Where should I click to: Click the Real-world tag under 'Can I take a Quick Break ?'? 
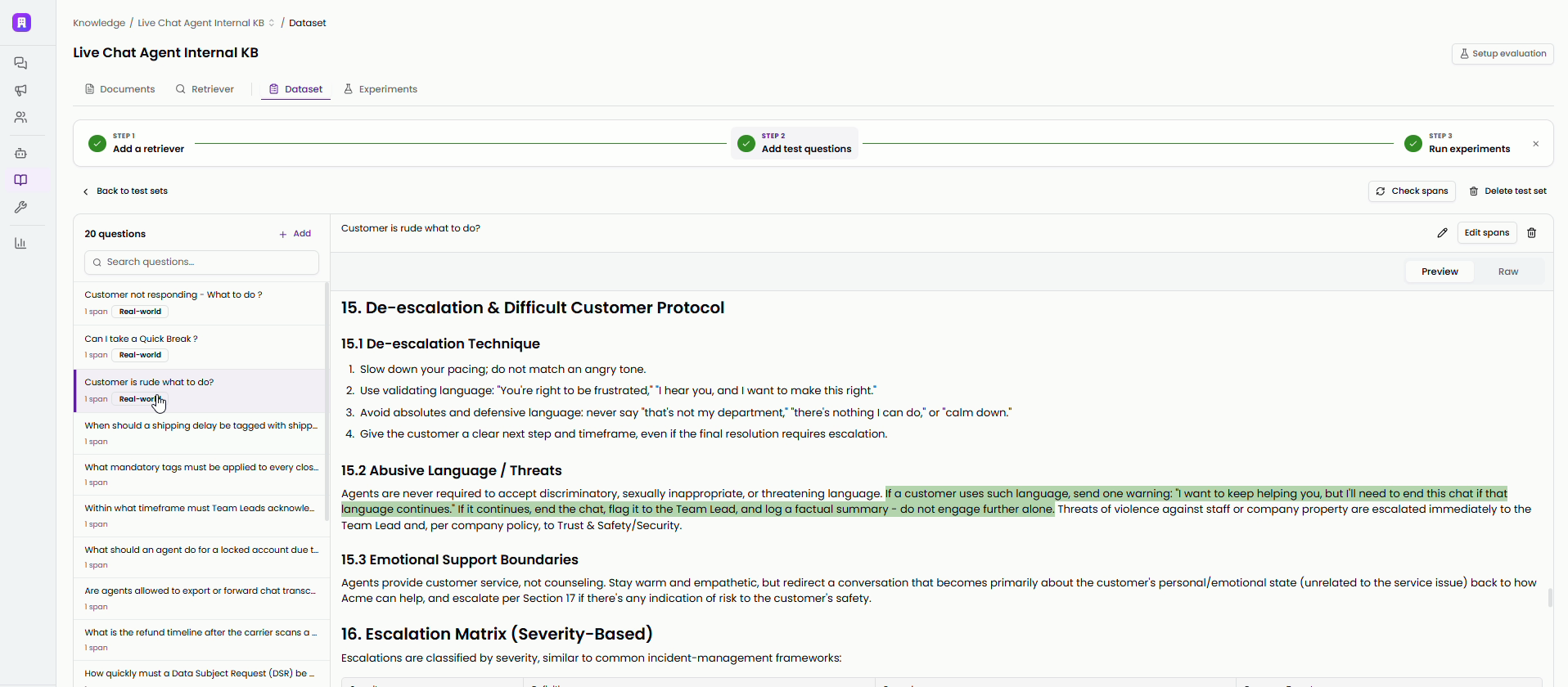pos(140,355)
